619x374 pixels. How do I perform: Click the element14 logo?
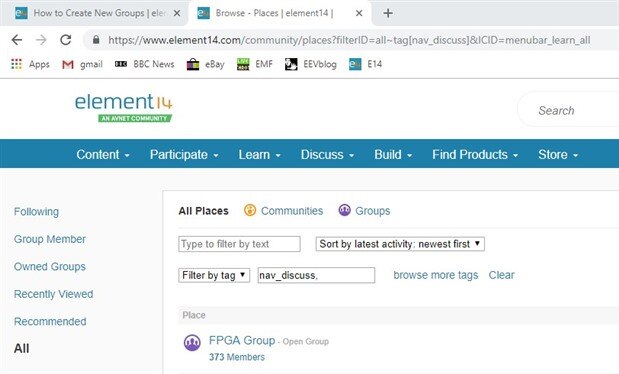[124, 107]
